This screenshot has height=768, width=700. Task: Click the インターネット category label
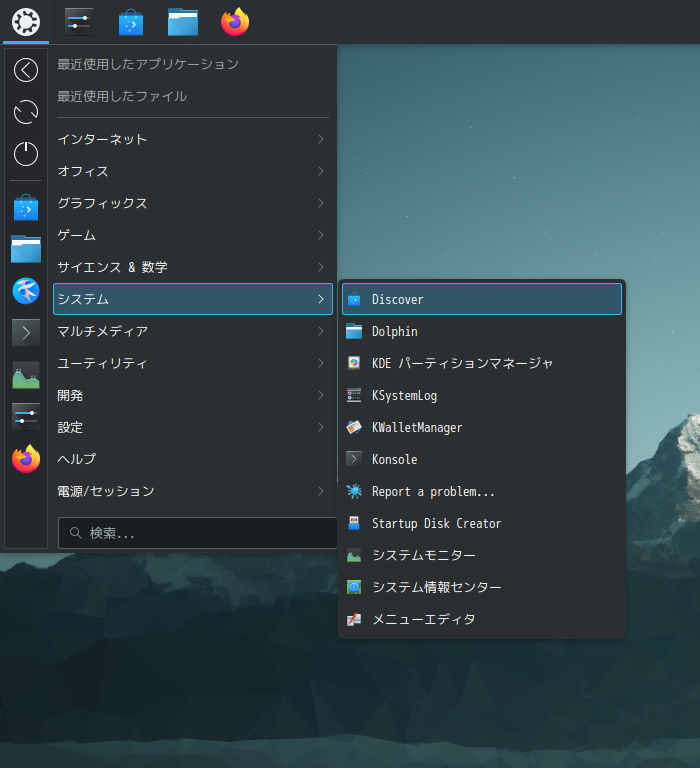tap(102, 139)
